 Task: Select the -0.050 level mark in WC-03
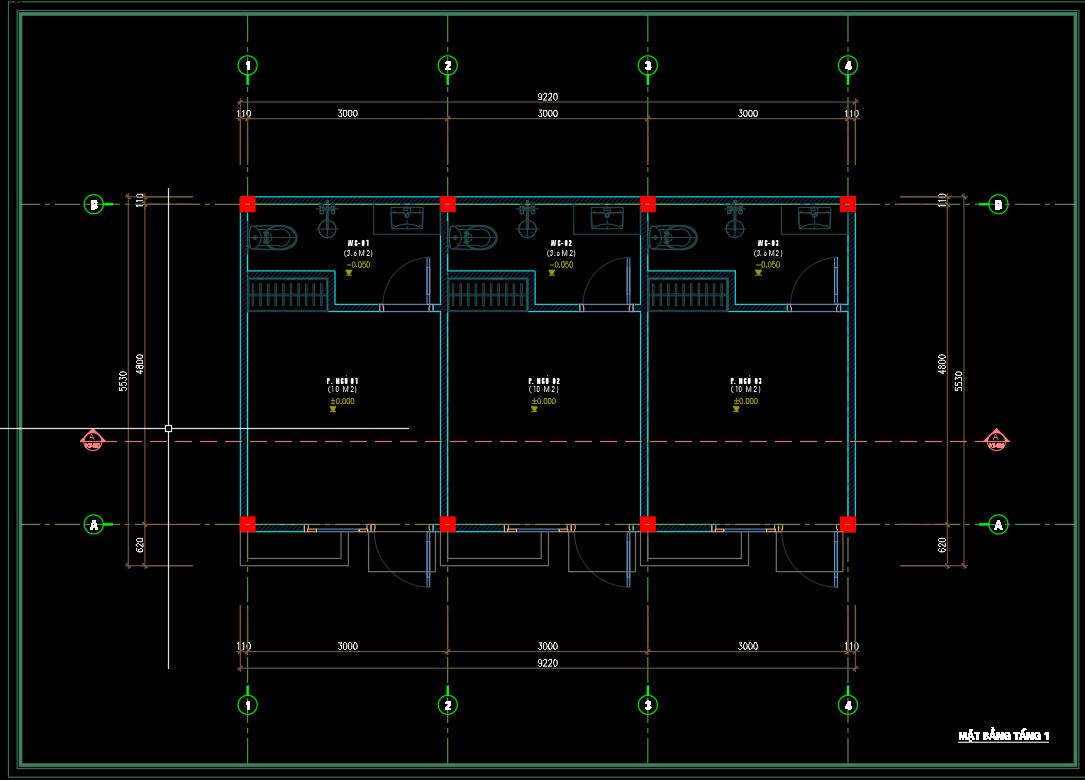click(x=768, y=265)
